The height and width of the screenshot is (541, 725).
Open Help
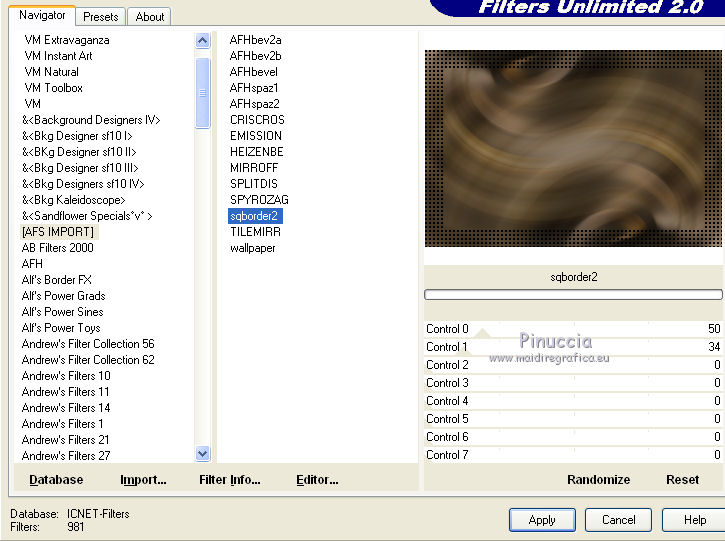click(694, 520)
